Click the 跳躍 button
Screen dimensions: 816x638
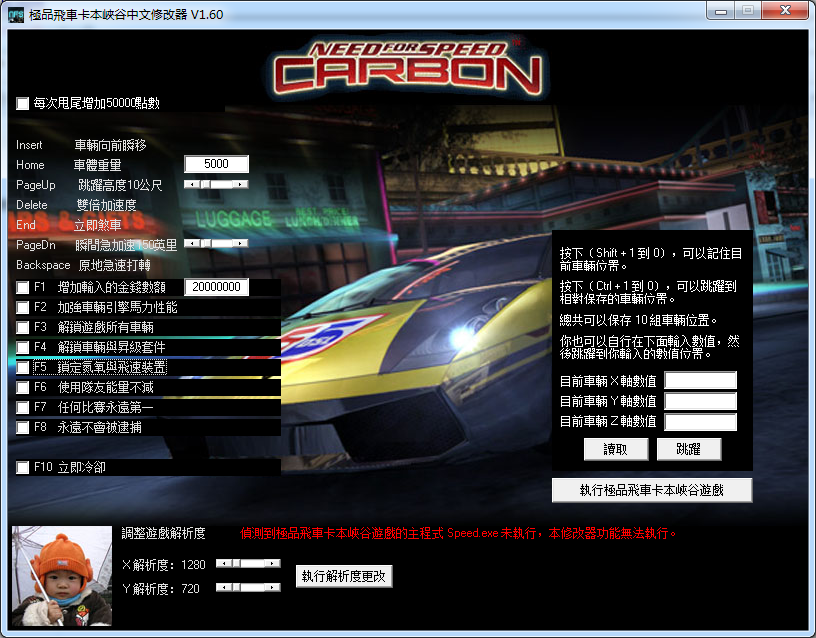click(x=689, y=449)
